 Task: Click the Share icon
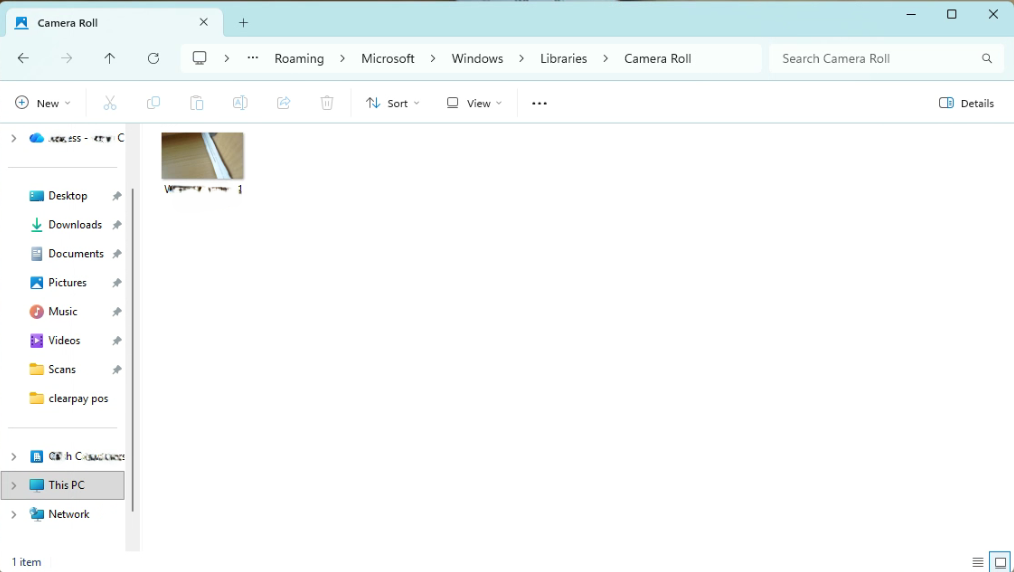pyautogui.click(x=283, y=103)
